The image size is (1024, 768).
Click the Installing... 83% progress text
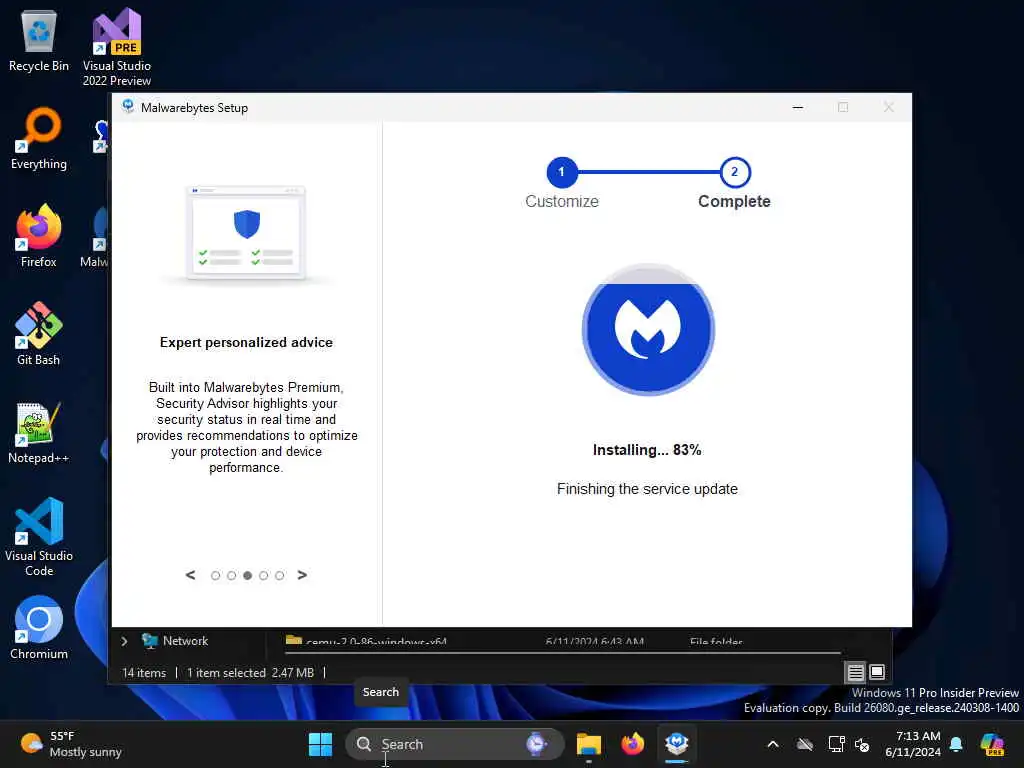647,450
